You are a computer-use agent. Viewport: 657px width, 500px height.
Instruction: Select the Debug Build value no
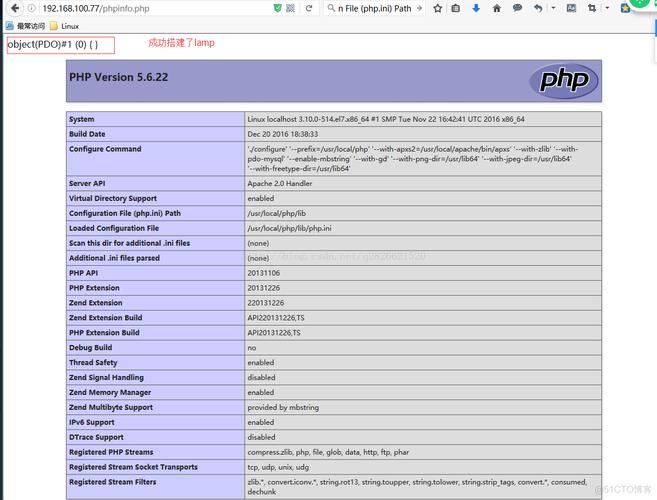pos(251,348)
